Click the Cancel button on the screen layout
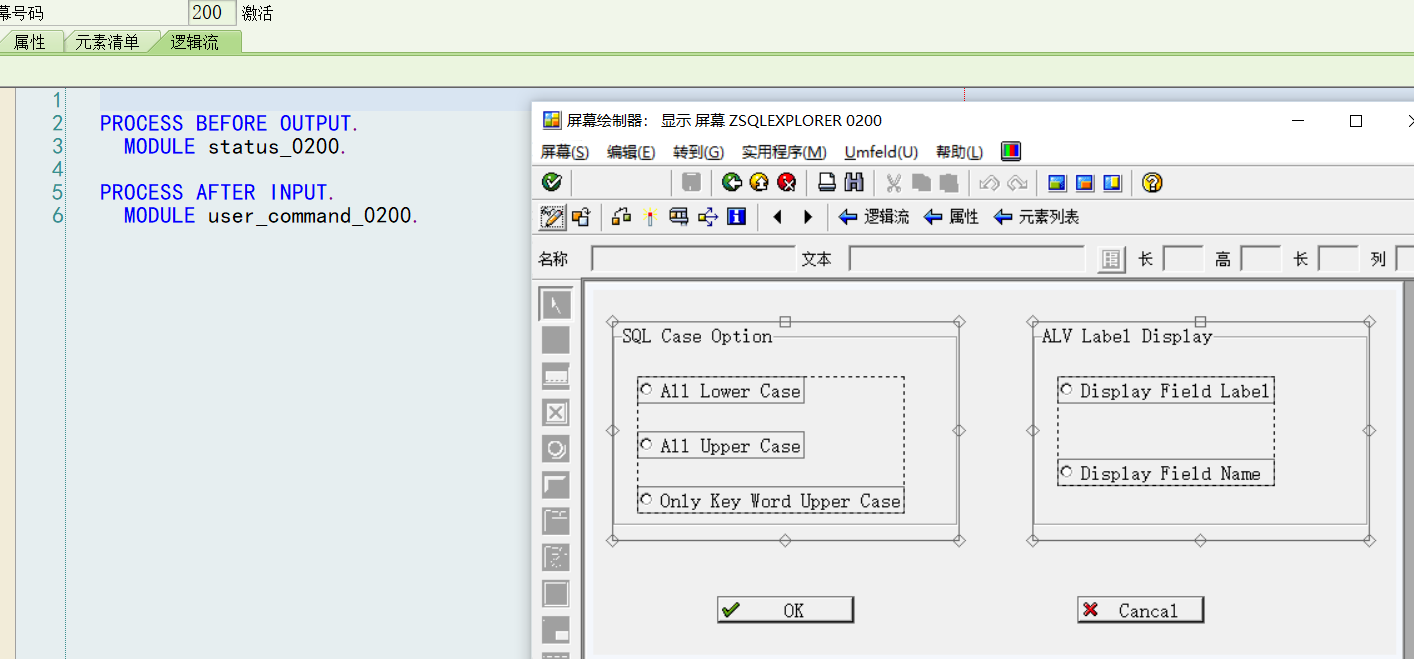Image resolution: width=1414 pixels, height=659 pixels. point(1140,609)
